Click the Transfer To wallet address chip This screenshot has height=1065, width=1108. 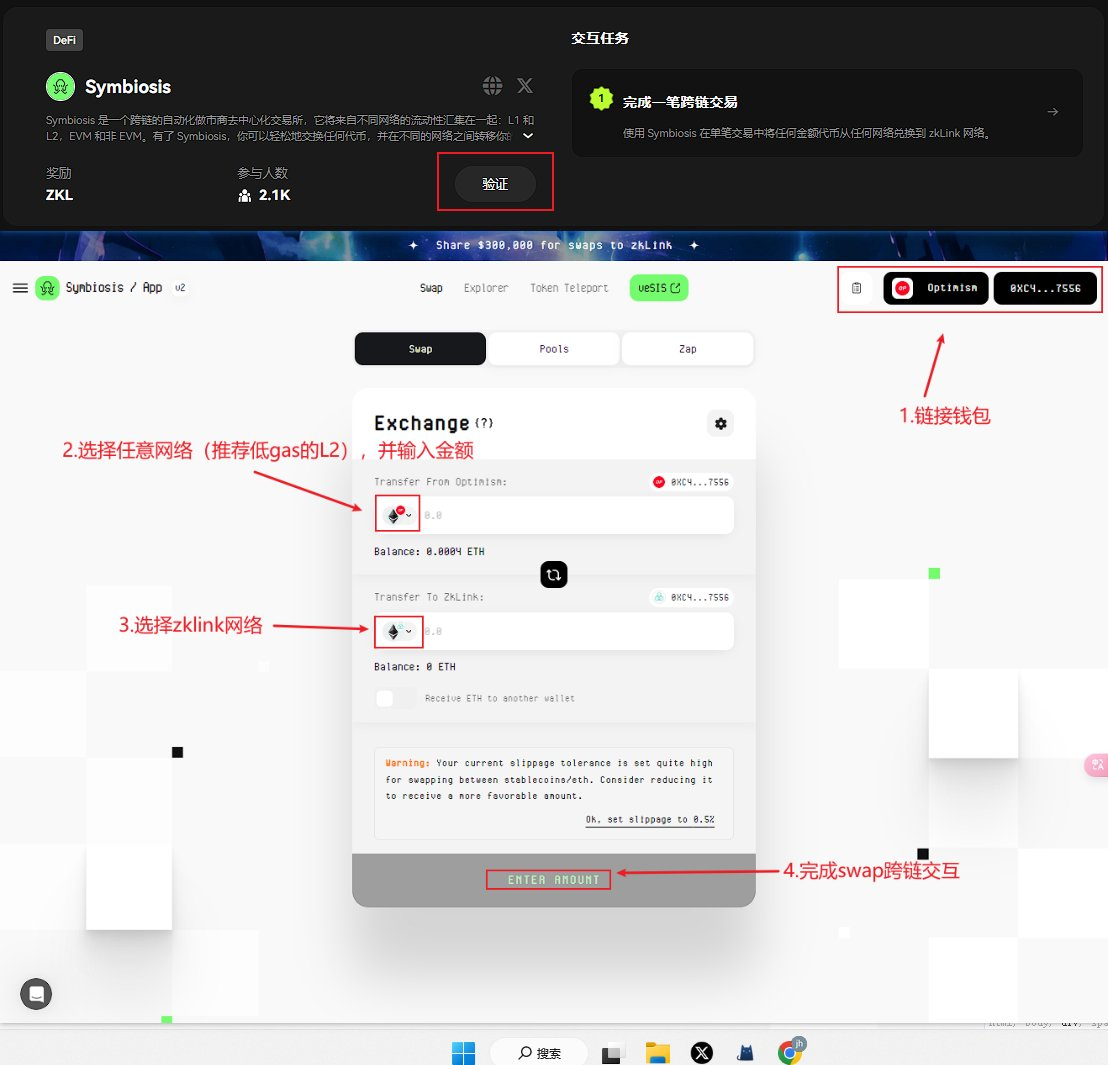[691, 597]
